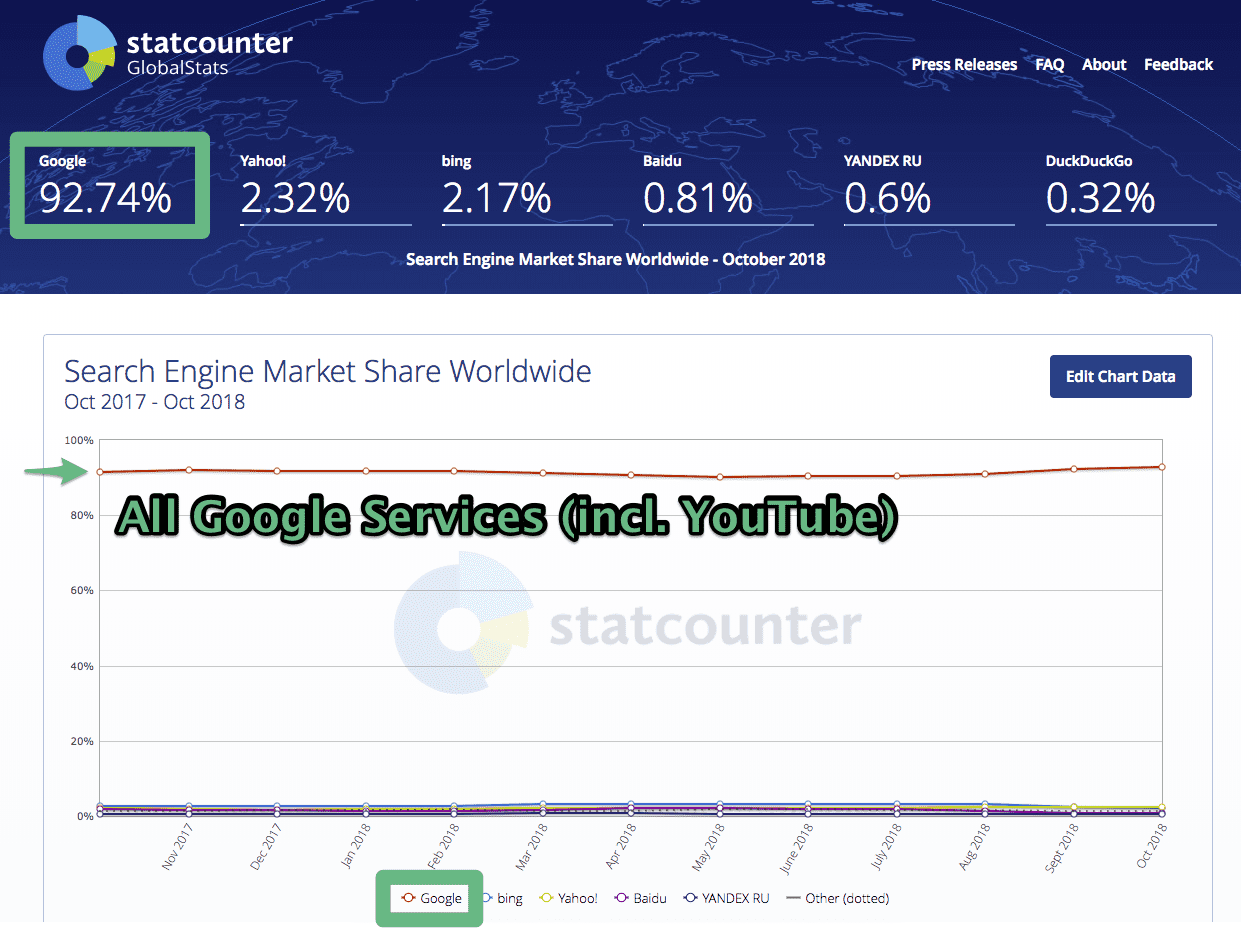Click the Nov 2017 Google data point
Screen dimensions: 1241x928
point(189,468)
